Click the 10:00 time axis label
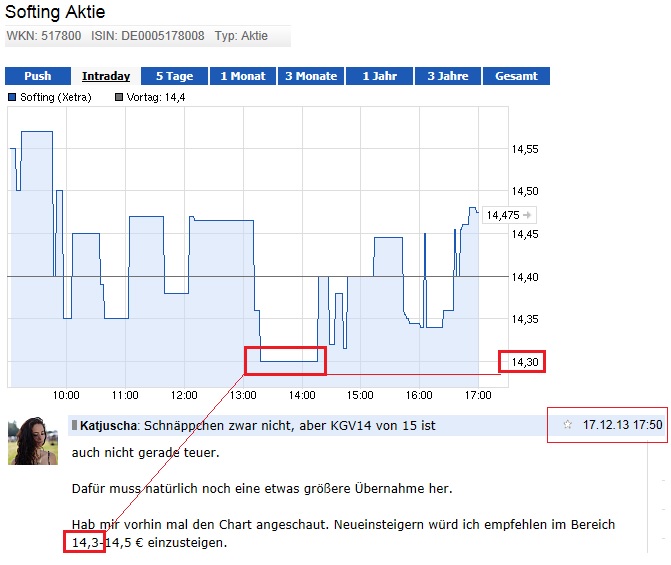The width and height of the screenshot is (671, 565). pos(66,395)
